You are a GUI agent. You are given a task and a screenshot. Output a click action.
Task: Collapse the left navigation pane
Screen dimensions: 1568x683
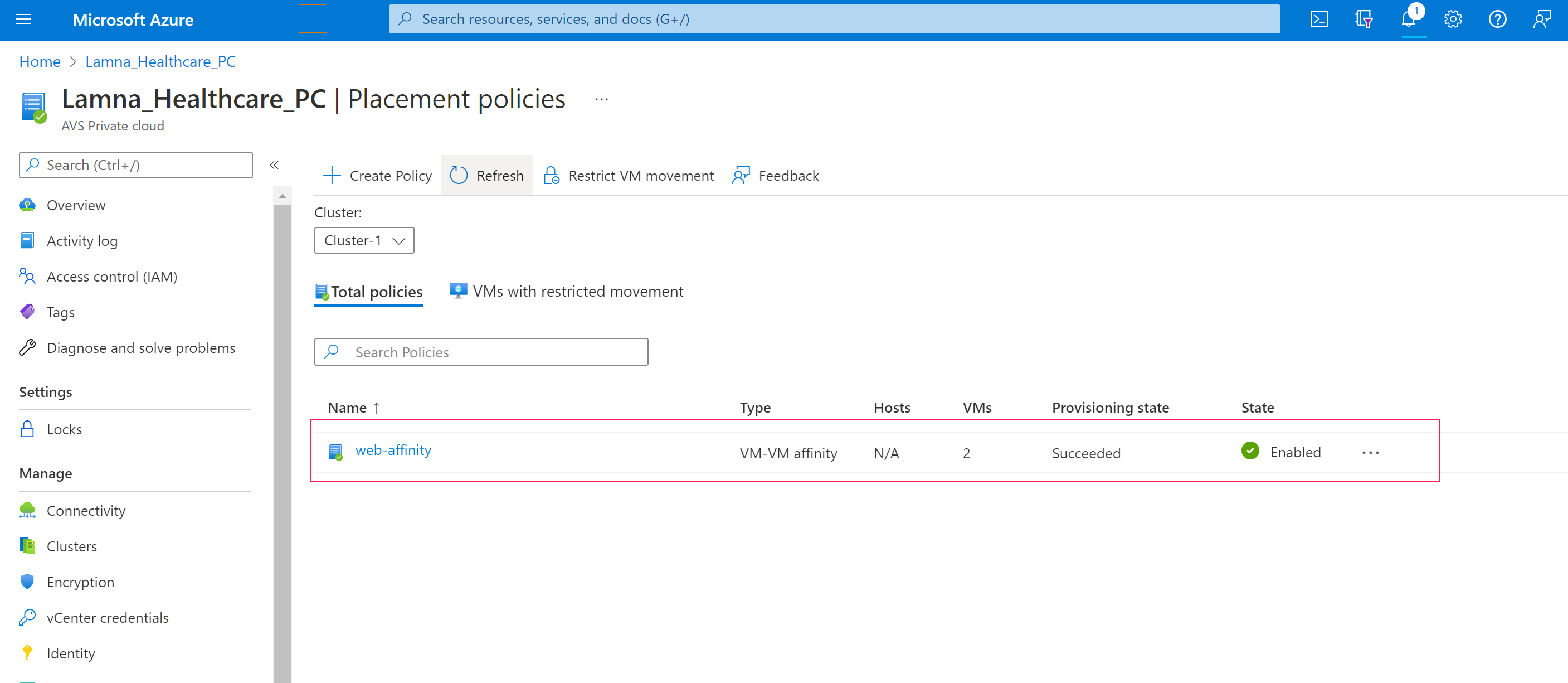click(274, 165)
